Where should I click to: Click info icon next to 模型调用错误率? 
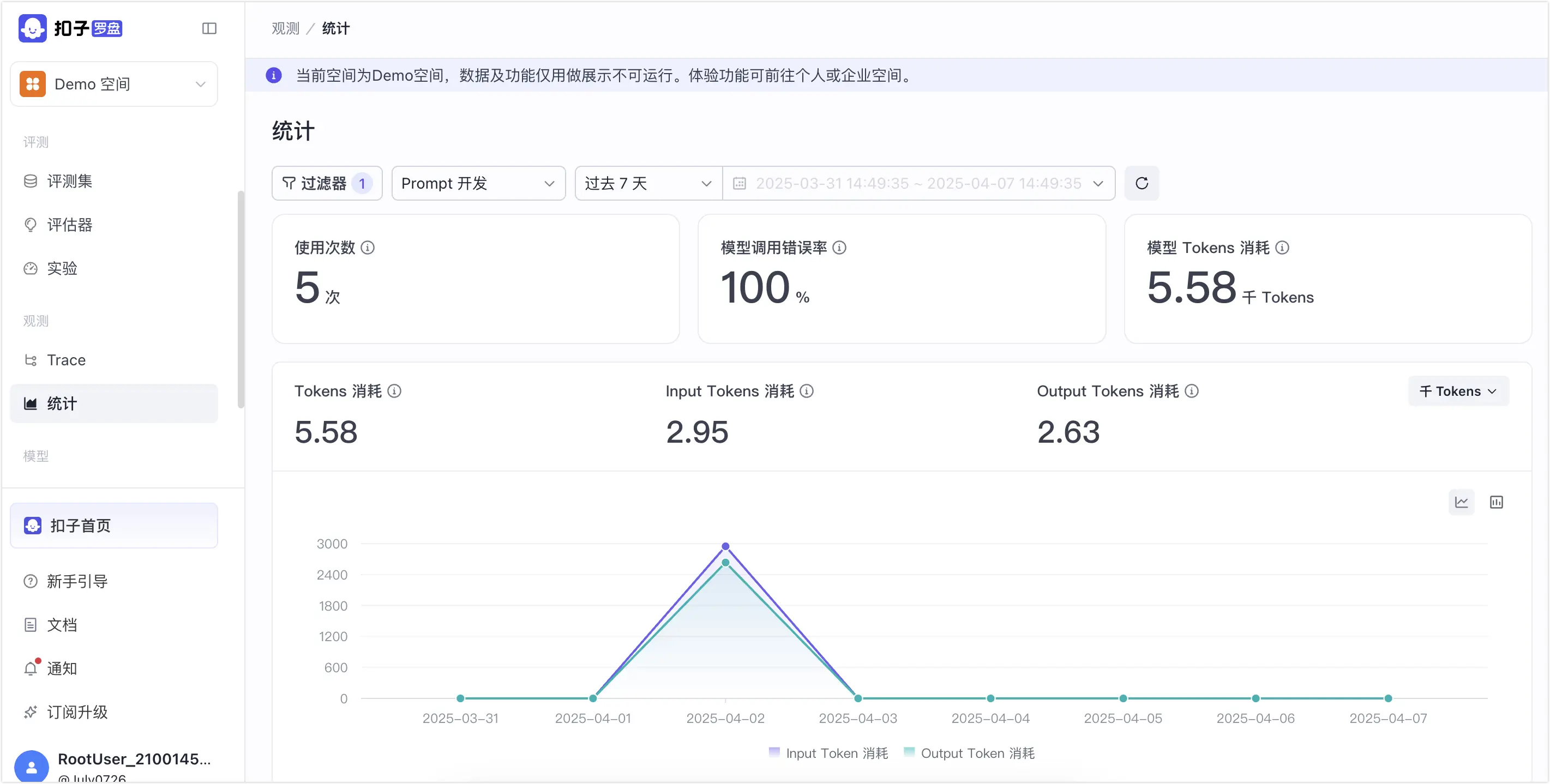[x=839, y=248]
